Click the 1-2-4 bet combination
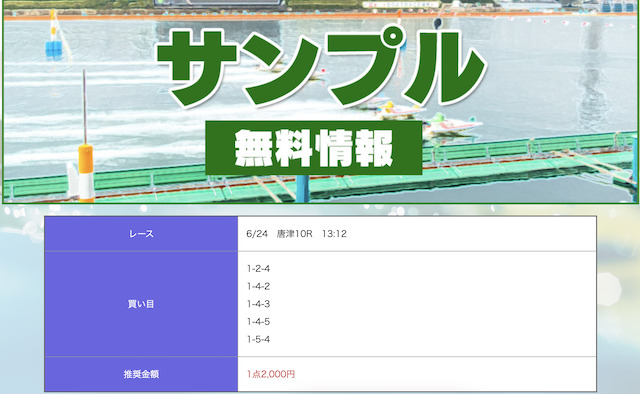Viewport: 640px width, 394px height. point(258,269)
